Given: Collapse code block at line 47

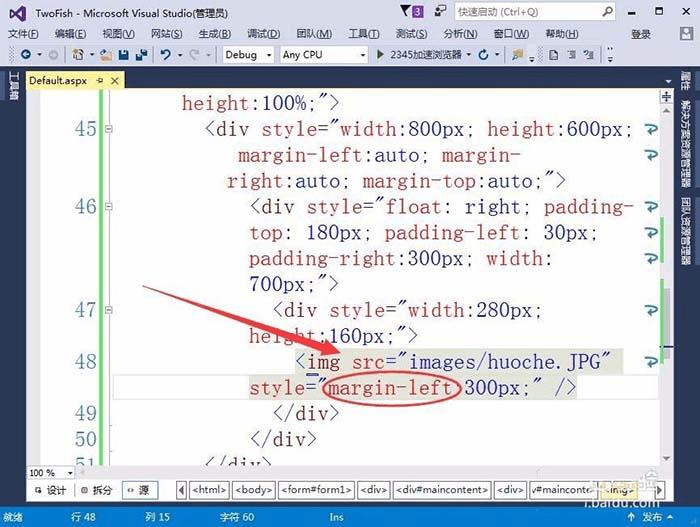Looking at the screenshot, I should 108,310.
